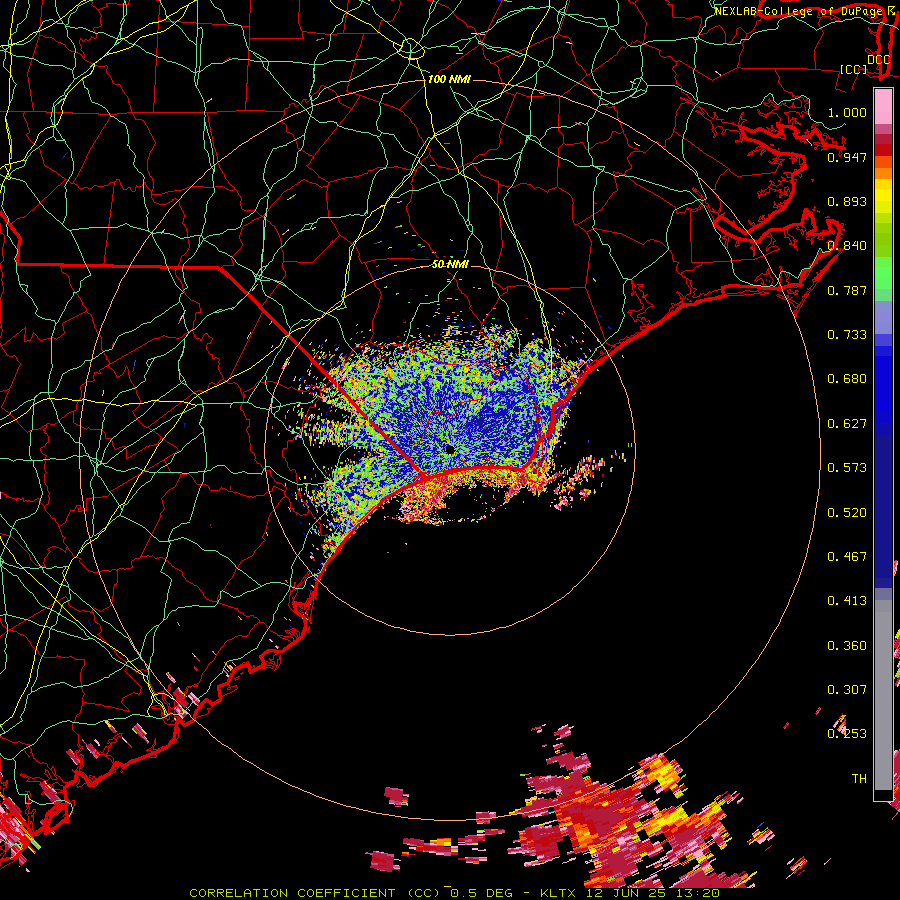This screenshot has height=900, width=900.
Task: Click the KLTX station identifier in caption
Action: click(x=560, y=893)
